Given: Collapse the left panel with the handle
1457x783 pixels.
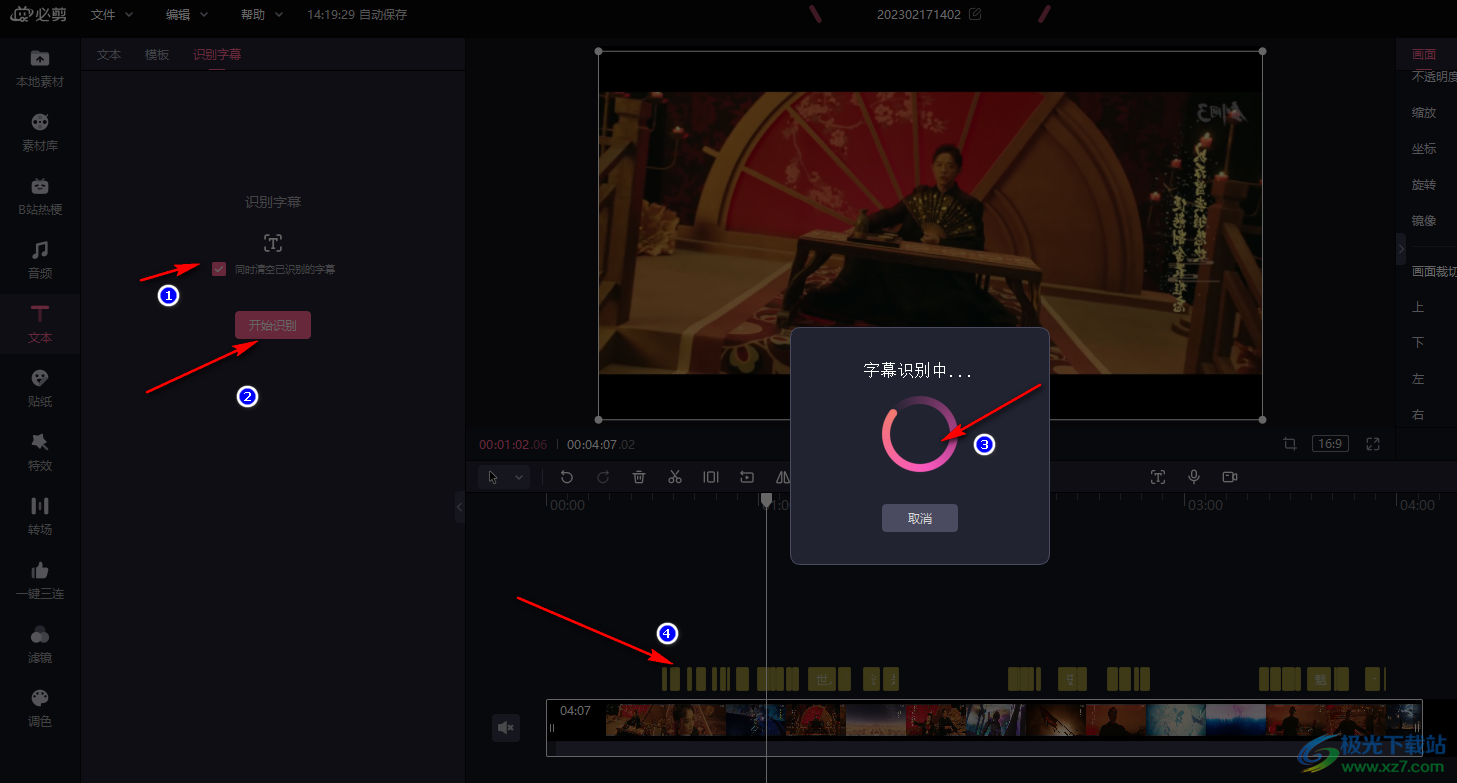Looking at the screenshot, I should click(x=460, y=507).
